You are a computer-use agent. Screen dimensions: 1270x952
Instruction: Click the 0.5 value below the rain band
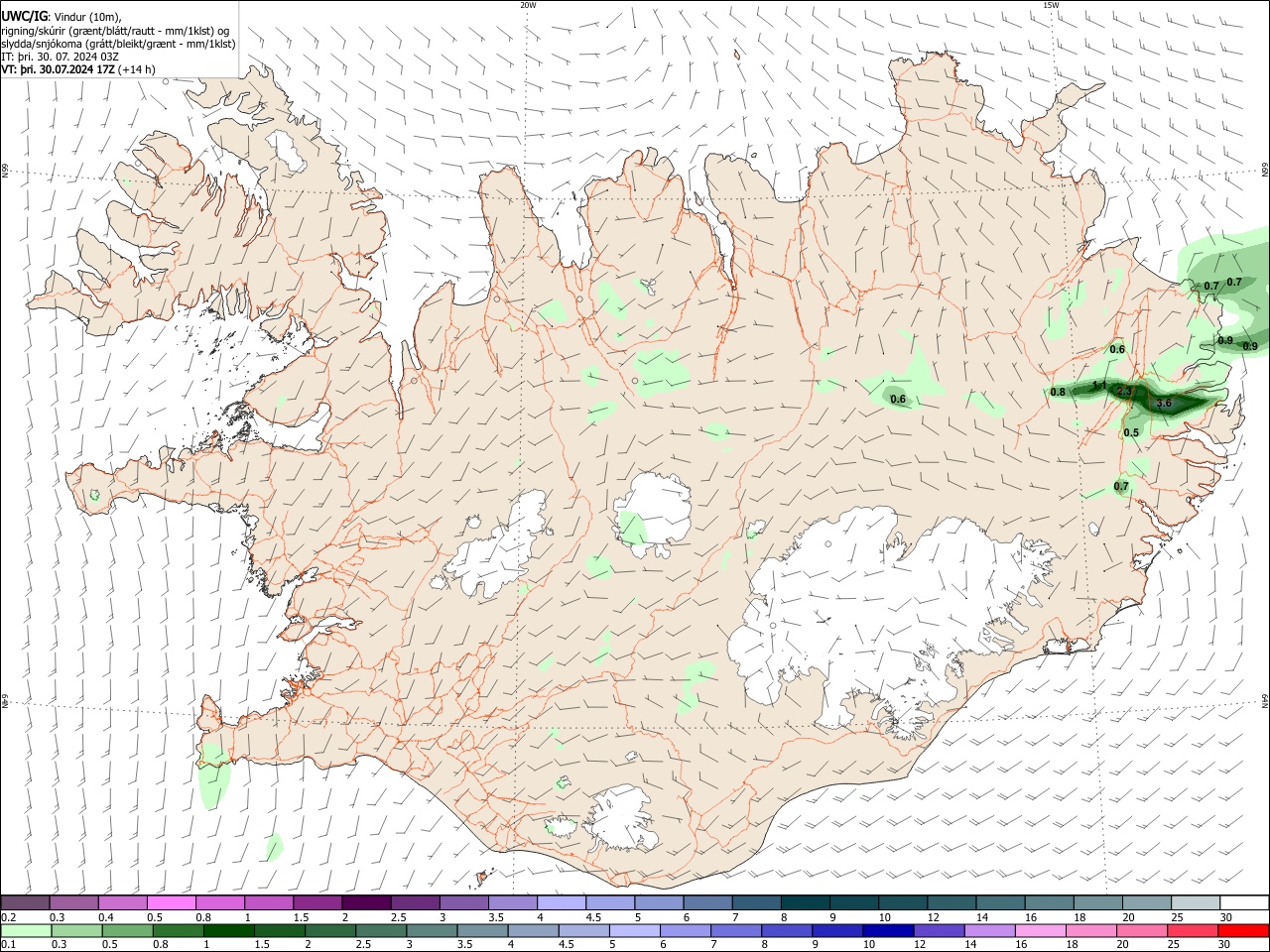click(x=1131, y=432)
